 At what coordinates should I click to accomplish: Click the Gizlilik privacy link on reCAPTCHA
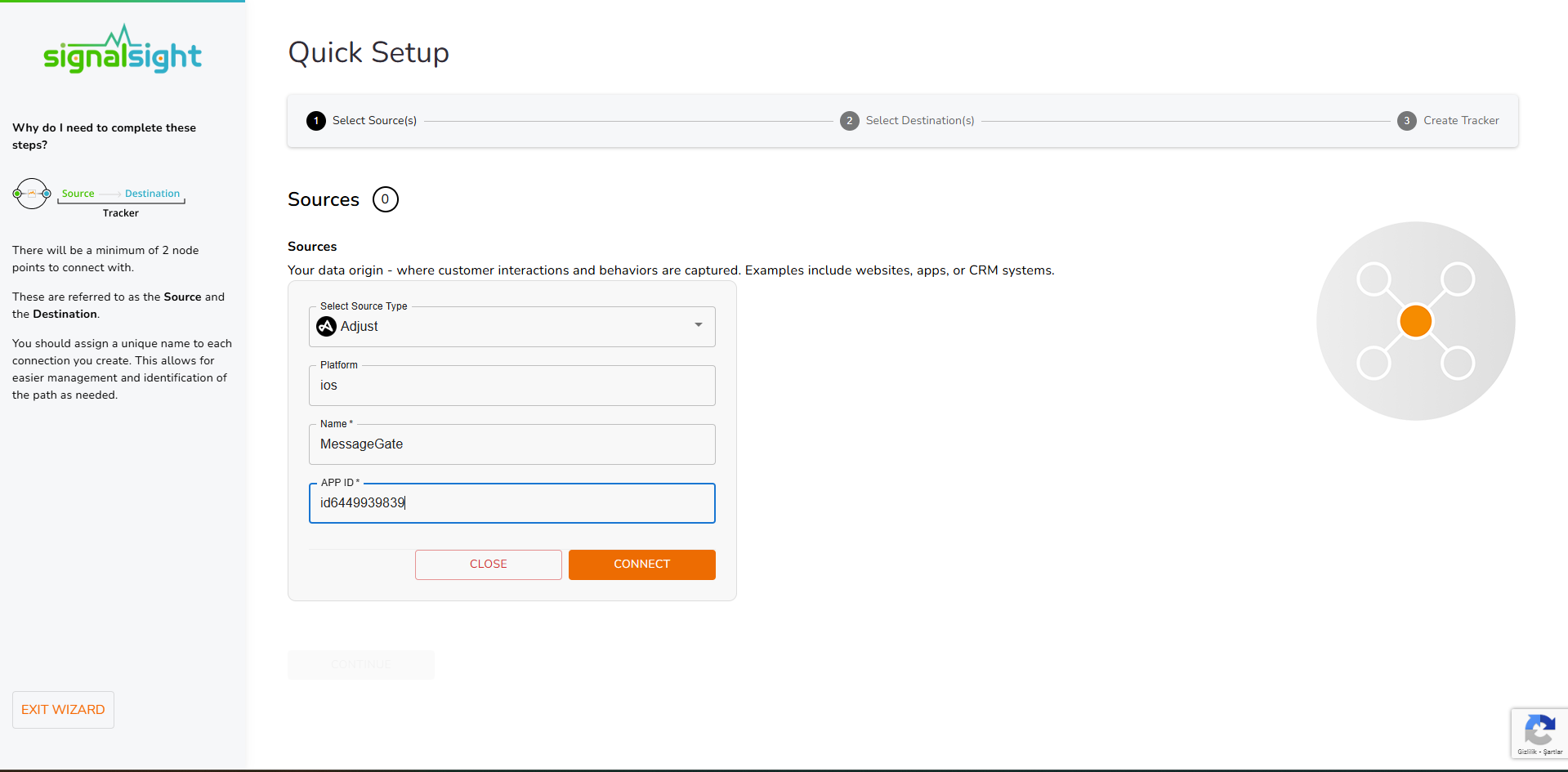[1526, 752]
